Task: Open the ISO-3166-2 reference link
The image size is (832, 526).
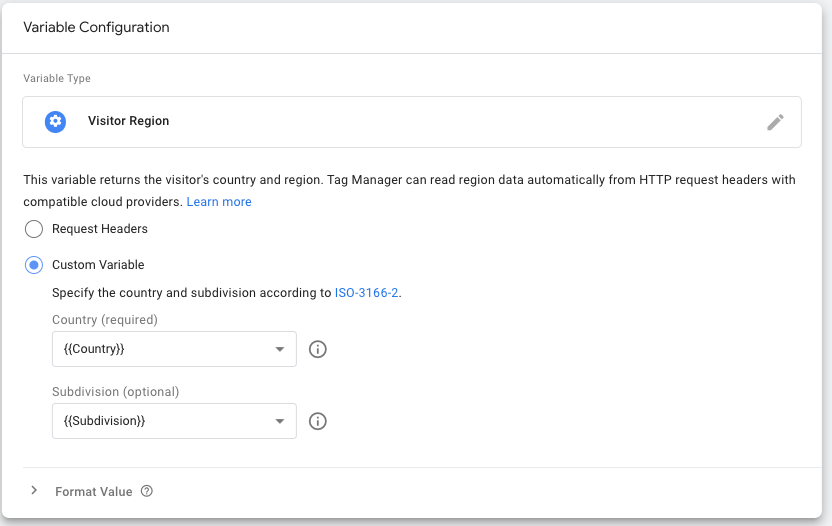Action: pos(367,293)
